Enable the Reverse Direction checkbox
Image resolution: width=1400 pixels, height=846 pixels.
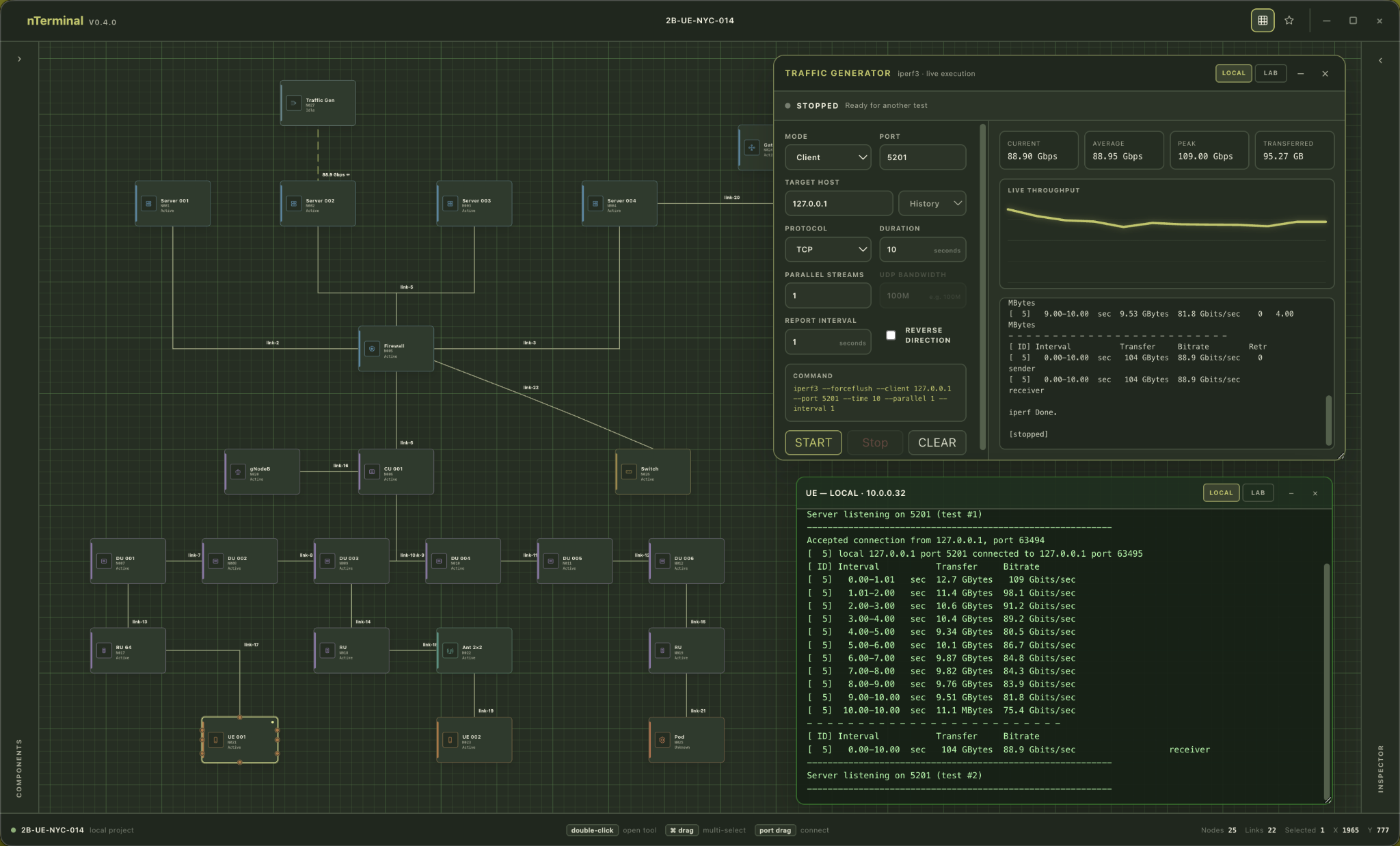pos(891,335)
